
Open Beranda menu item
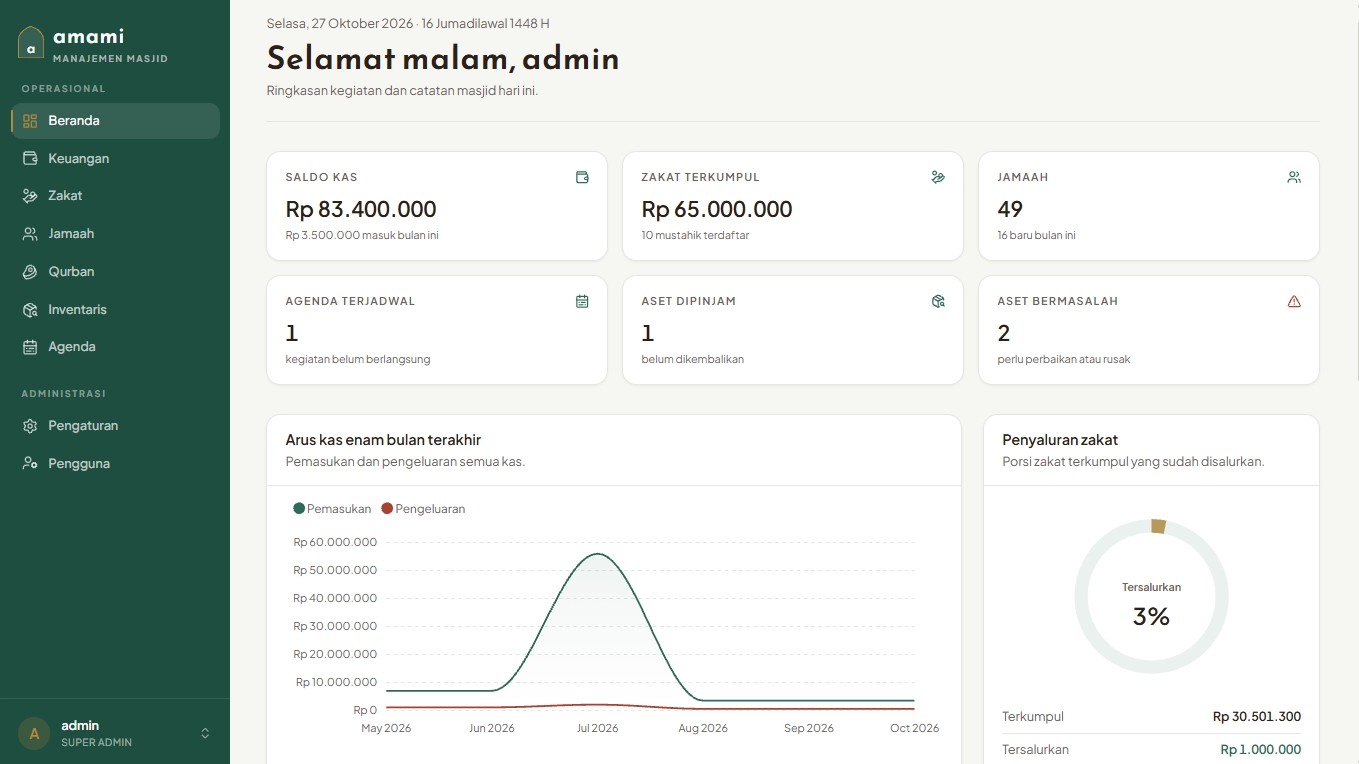tap(115, 121)
